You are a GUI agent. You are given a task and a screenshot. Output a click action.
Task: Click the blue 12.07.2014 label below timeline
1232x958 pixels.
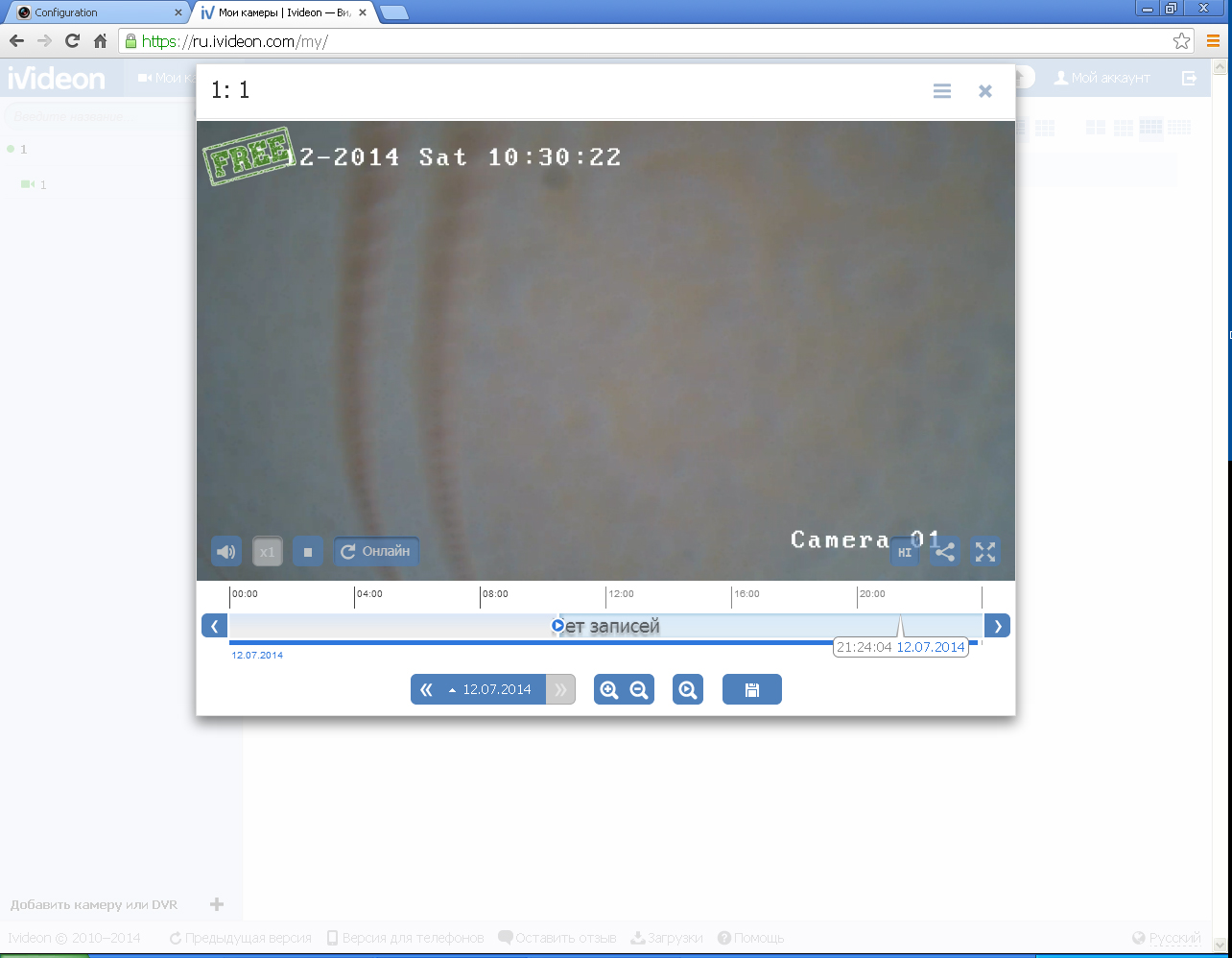tap(257, 656)
